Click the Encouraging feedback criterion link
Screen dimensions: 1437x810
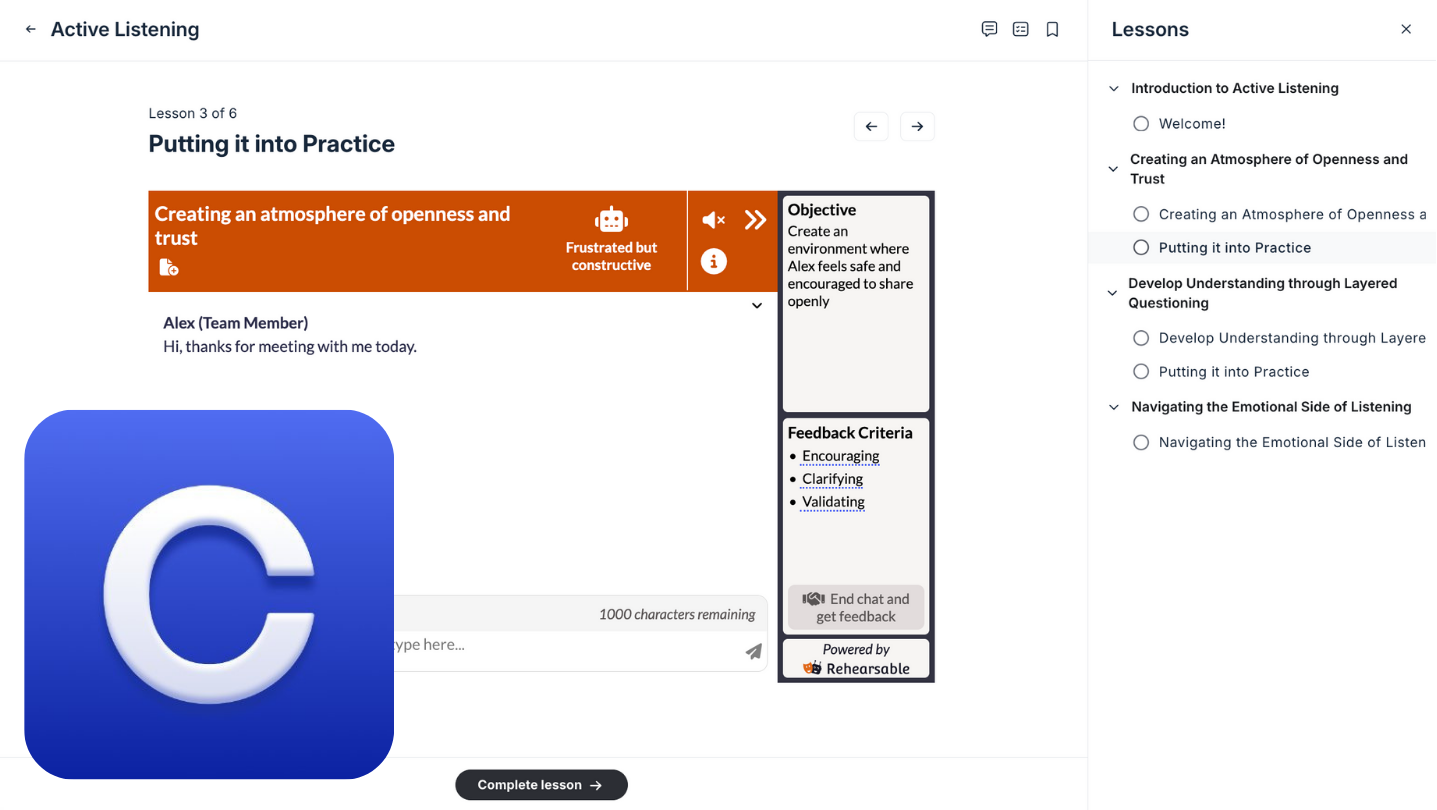coord(840,456)
